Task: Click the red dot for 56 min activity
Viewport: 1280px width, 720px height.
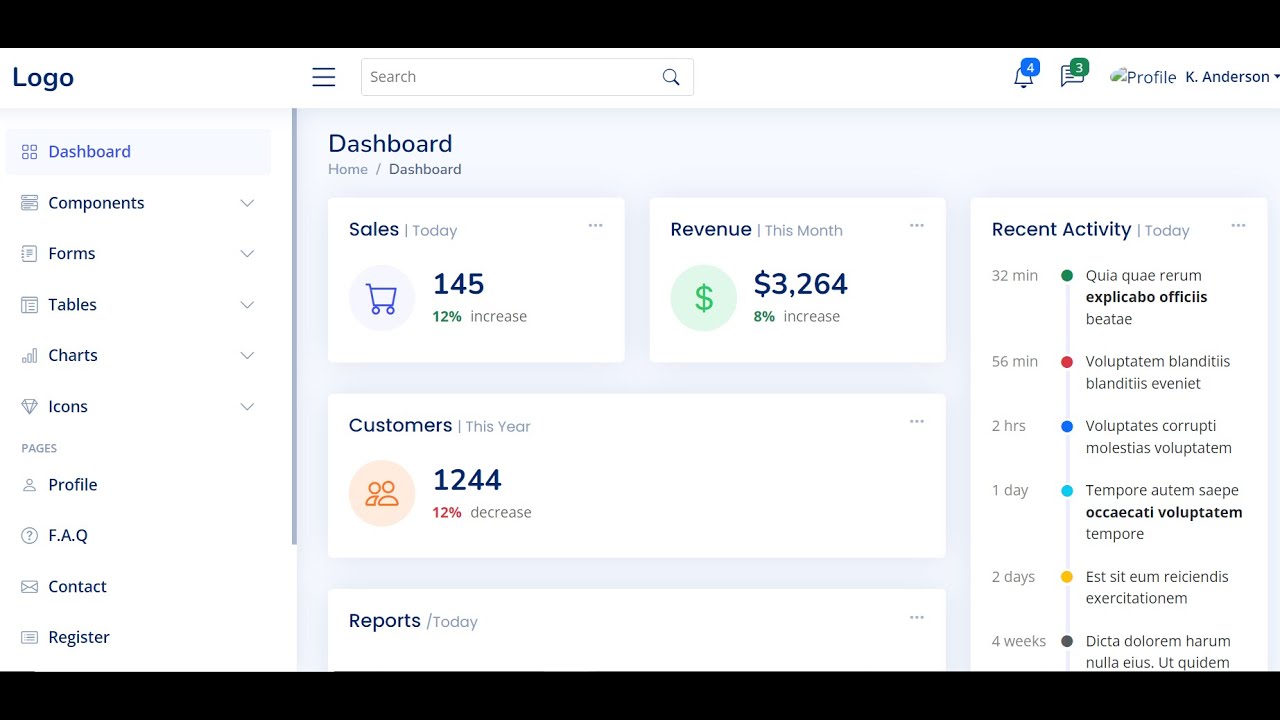Action: pyautogui.click(x=1067, y=362)
